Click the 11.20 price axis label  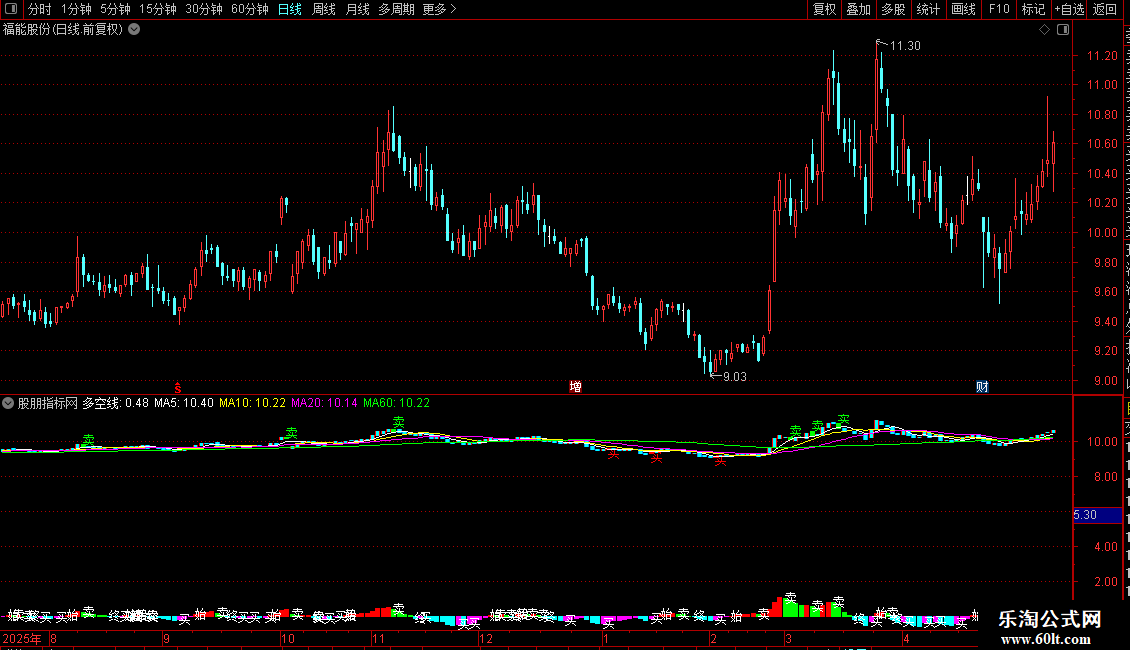(x=1102, y=55)
